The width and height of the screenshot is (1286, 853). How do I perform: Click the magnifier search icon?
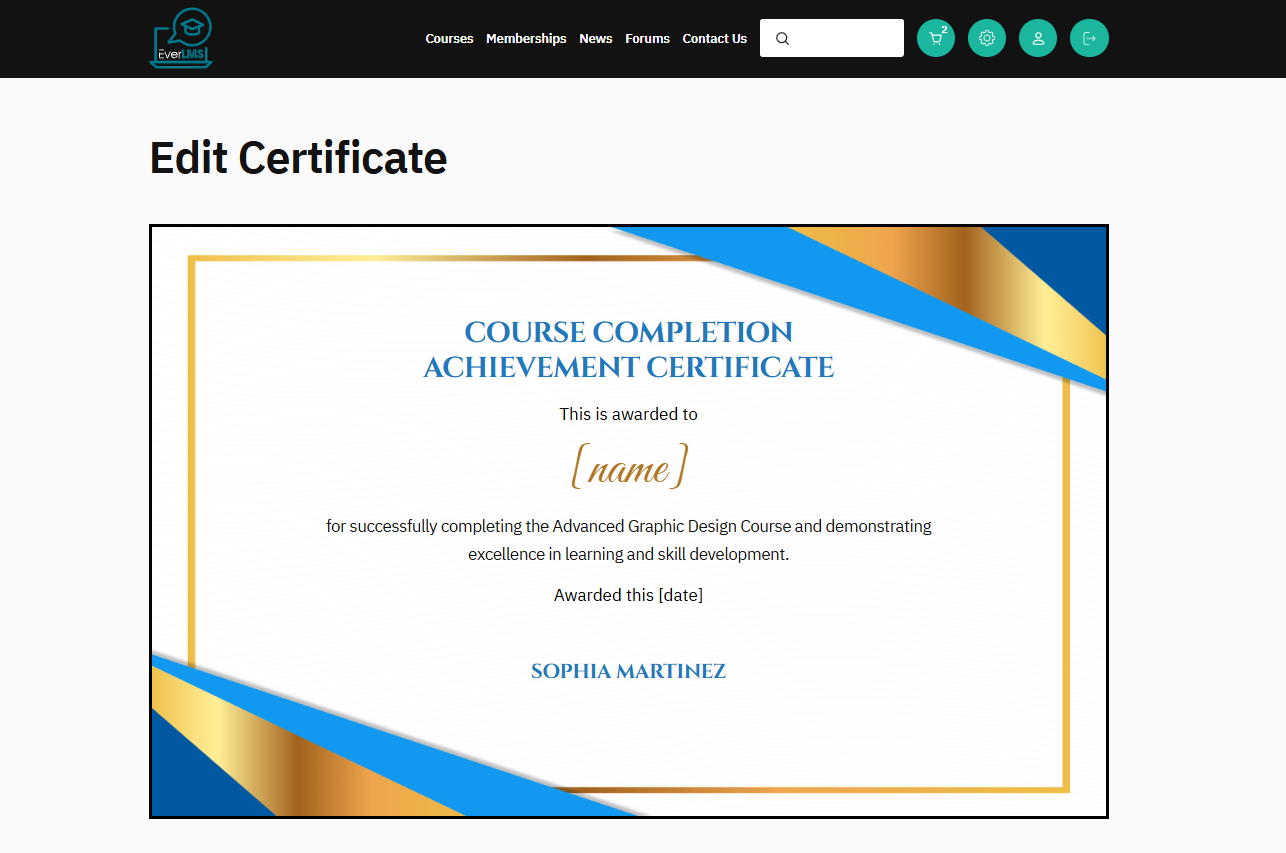pyautogui.click(x=782, y=39)
